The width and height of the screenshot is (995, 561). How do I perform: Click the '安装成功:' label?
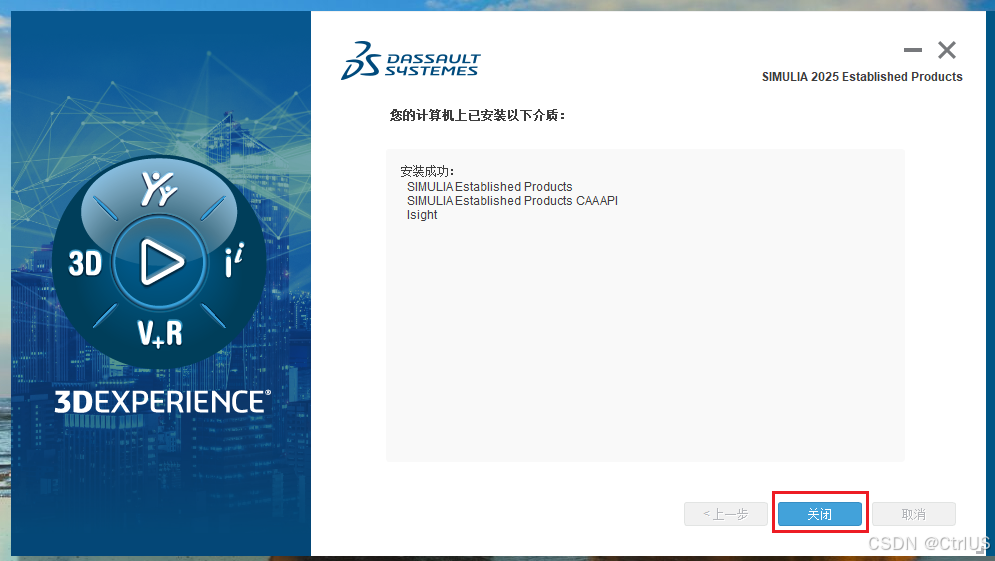(x=427, y=171)
